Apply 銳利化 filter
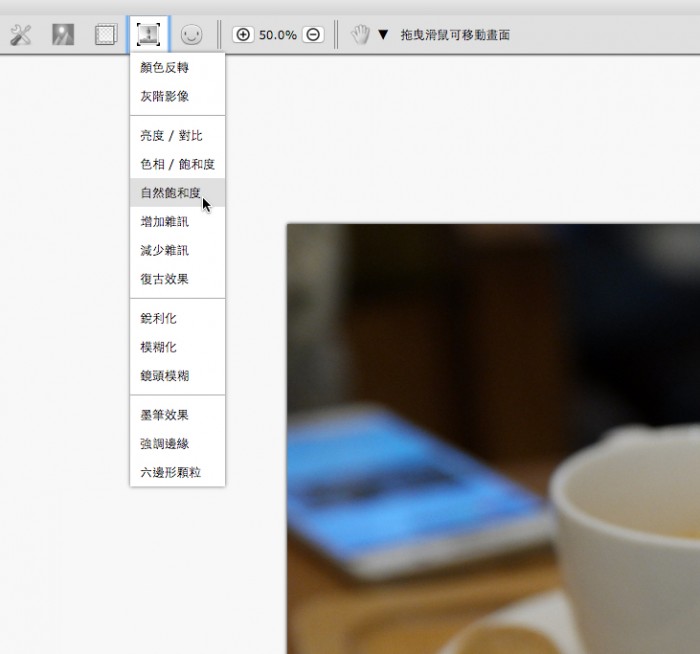 pos(177,318)
